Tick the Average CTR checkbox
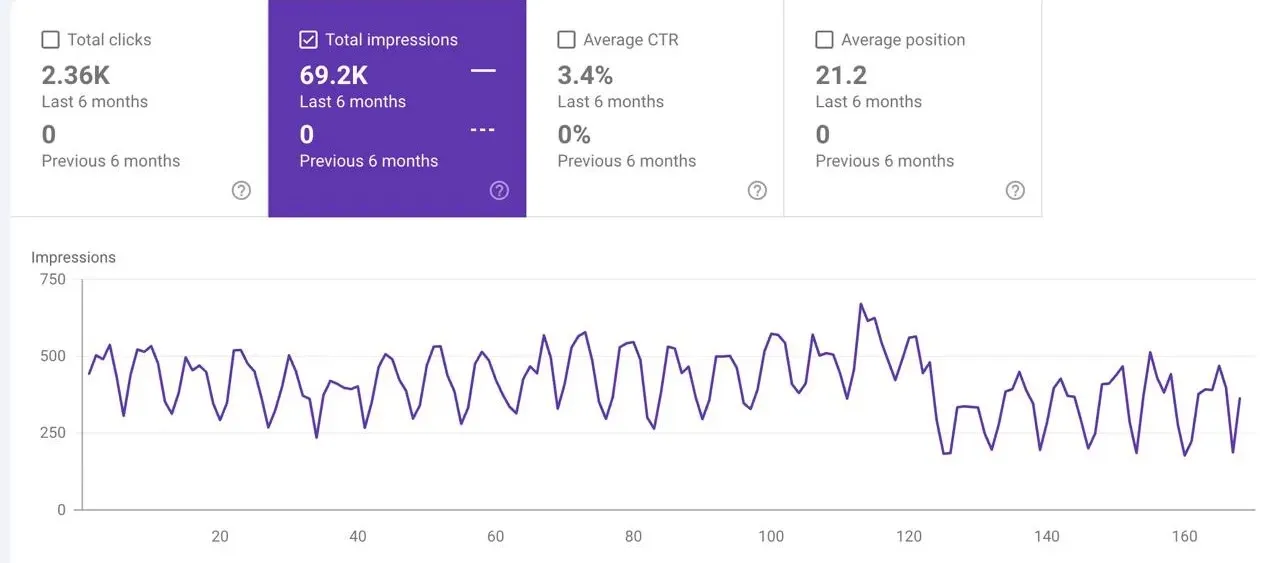 (566, 40)
